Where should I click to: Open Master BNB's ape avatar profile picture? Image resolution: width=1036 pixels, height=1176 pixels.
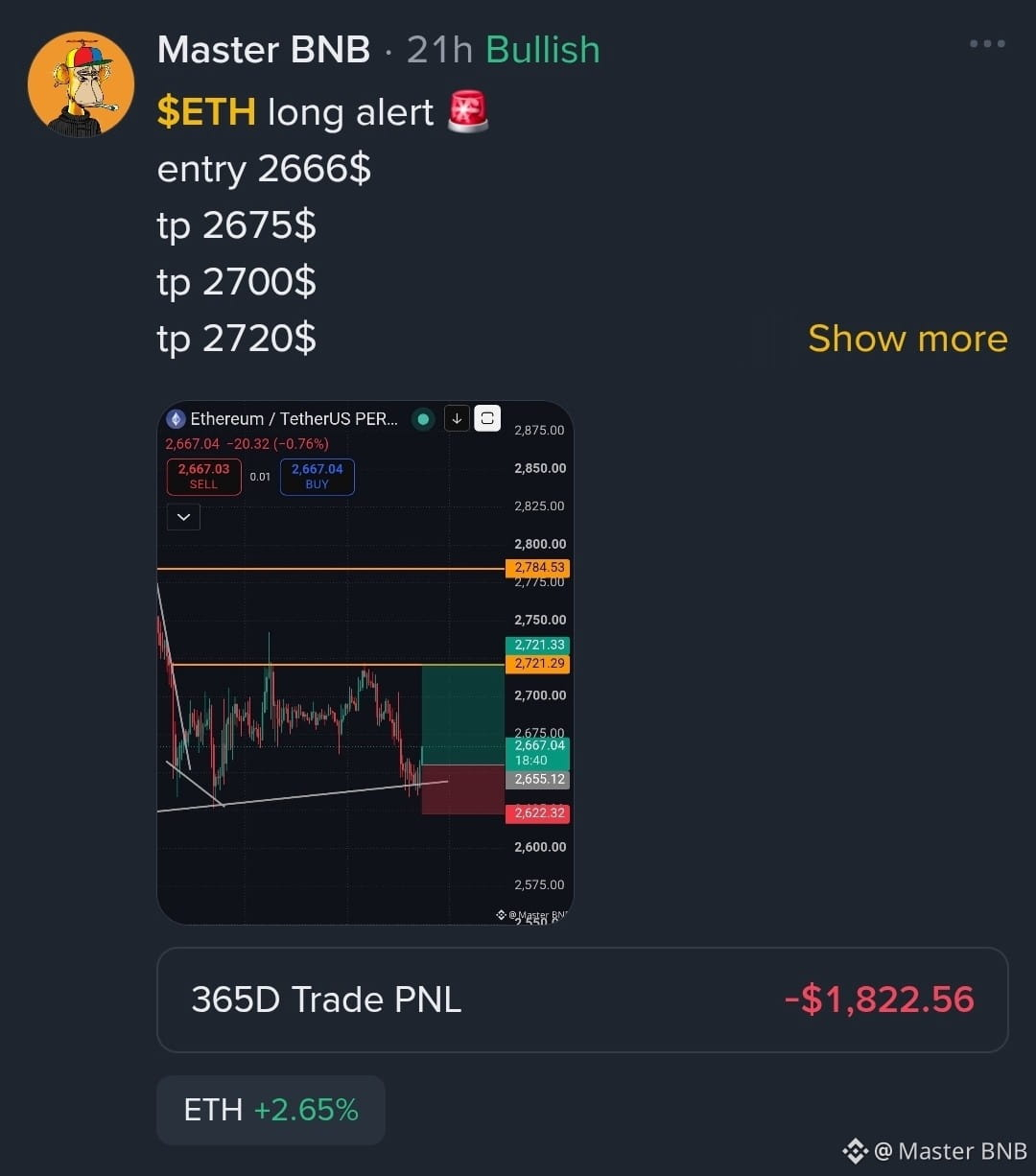81,83
